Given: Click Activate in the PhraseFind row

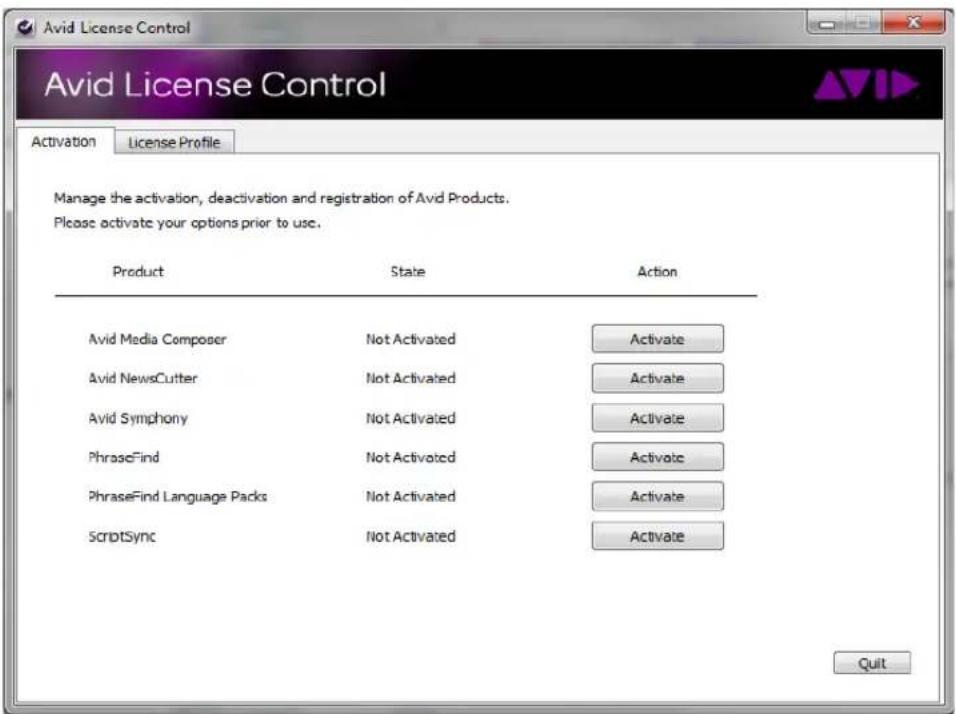Looking at the screenshot, I should (x=657, y=457).
